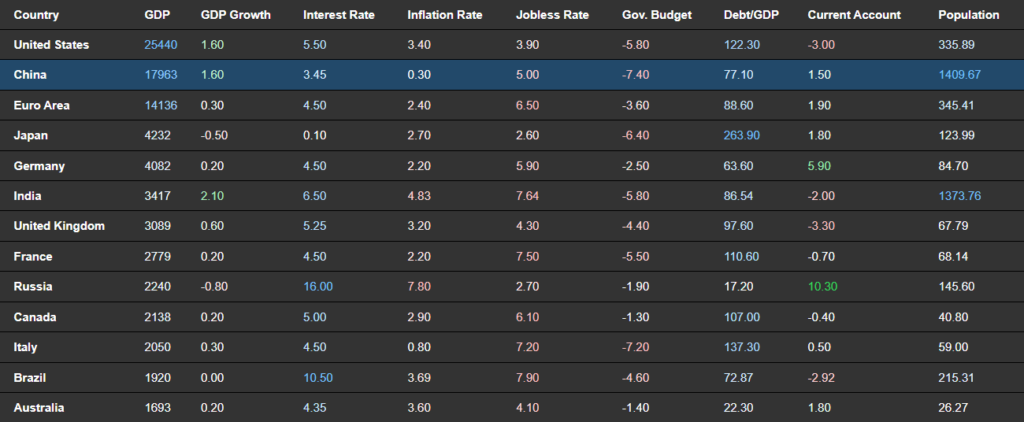Image resolution: width=1024 pixels, height=422 pixels.
Task: Sort by Gov. Budget header
Action: click(x=656, y=15)
